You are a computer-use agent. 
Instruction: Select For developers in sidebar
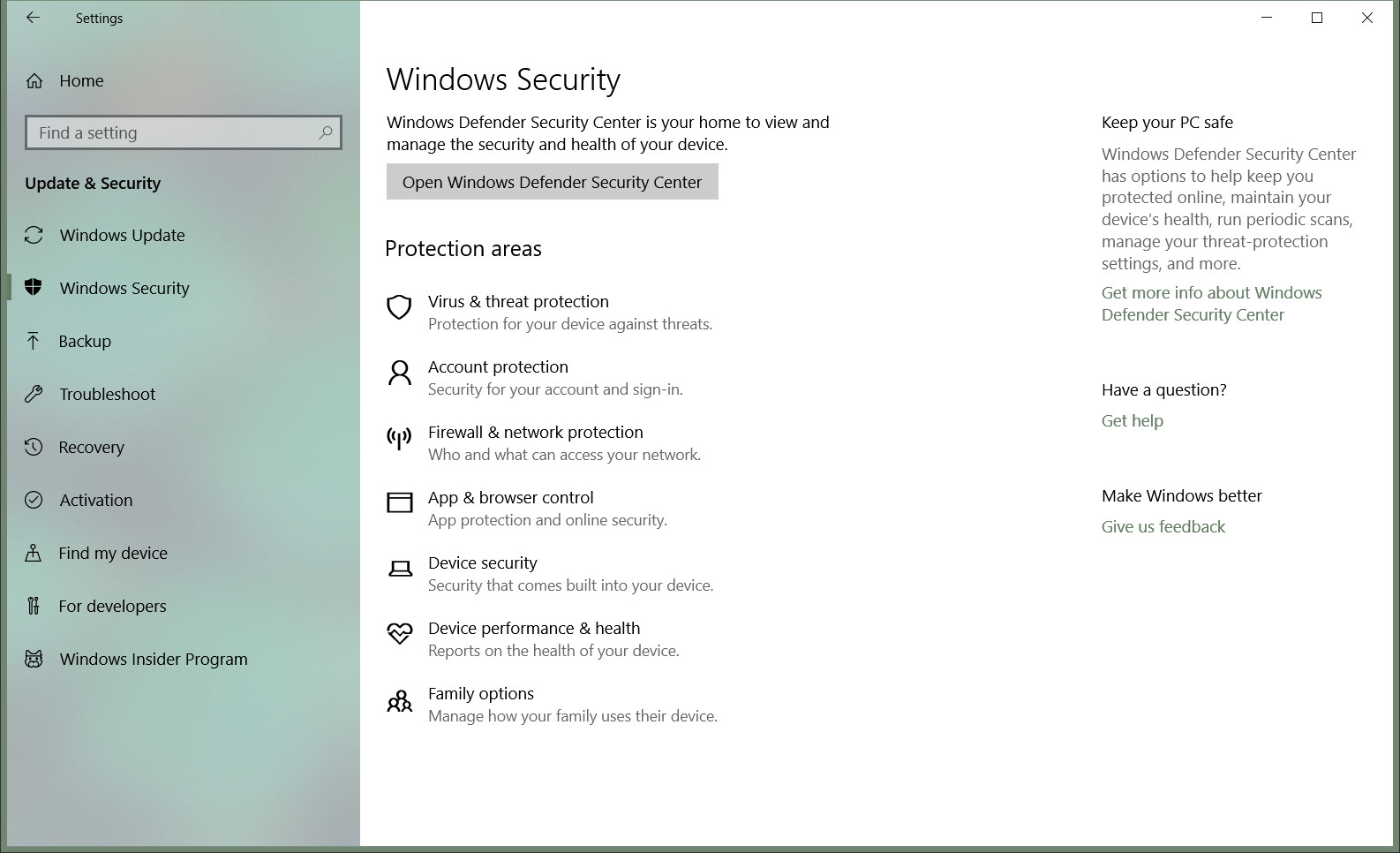tap(112, 606)
